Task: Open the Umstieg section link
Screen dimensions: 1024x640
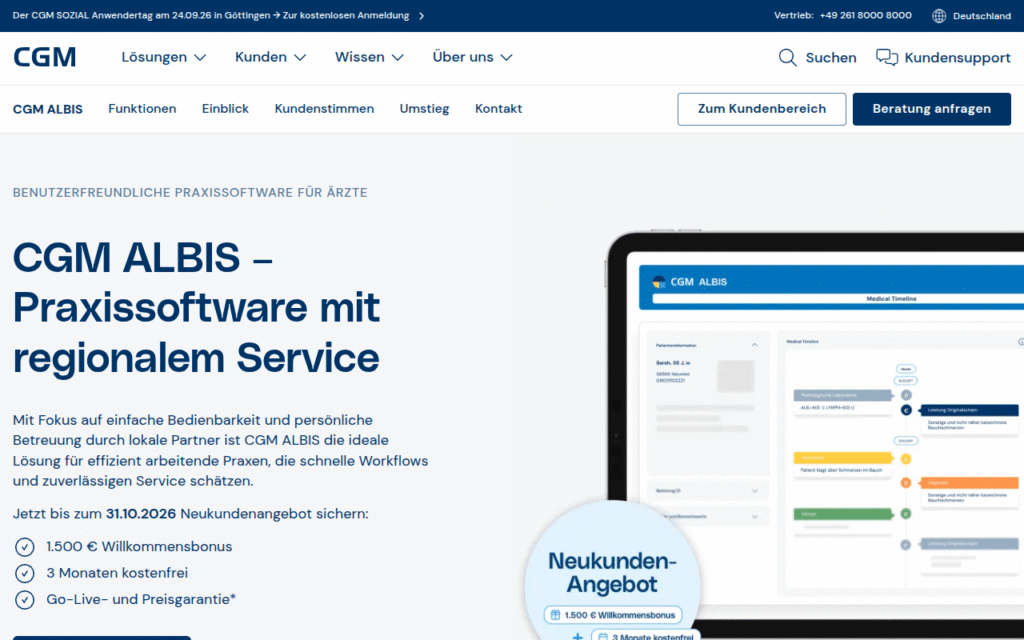Action: tap(424, 109)
